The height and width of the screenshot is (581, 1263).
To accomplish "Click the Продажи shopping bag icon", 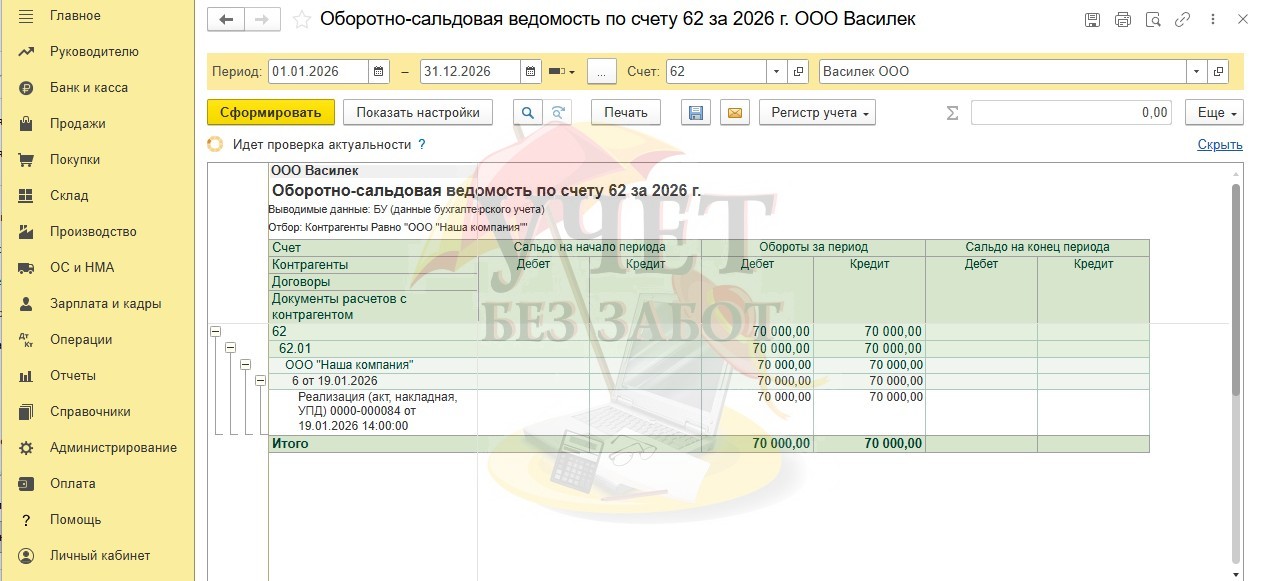I will click(x=26, y=124).
